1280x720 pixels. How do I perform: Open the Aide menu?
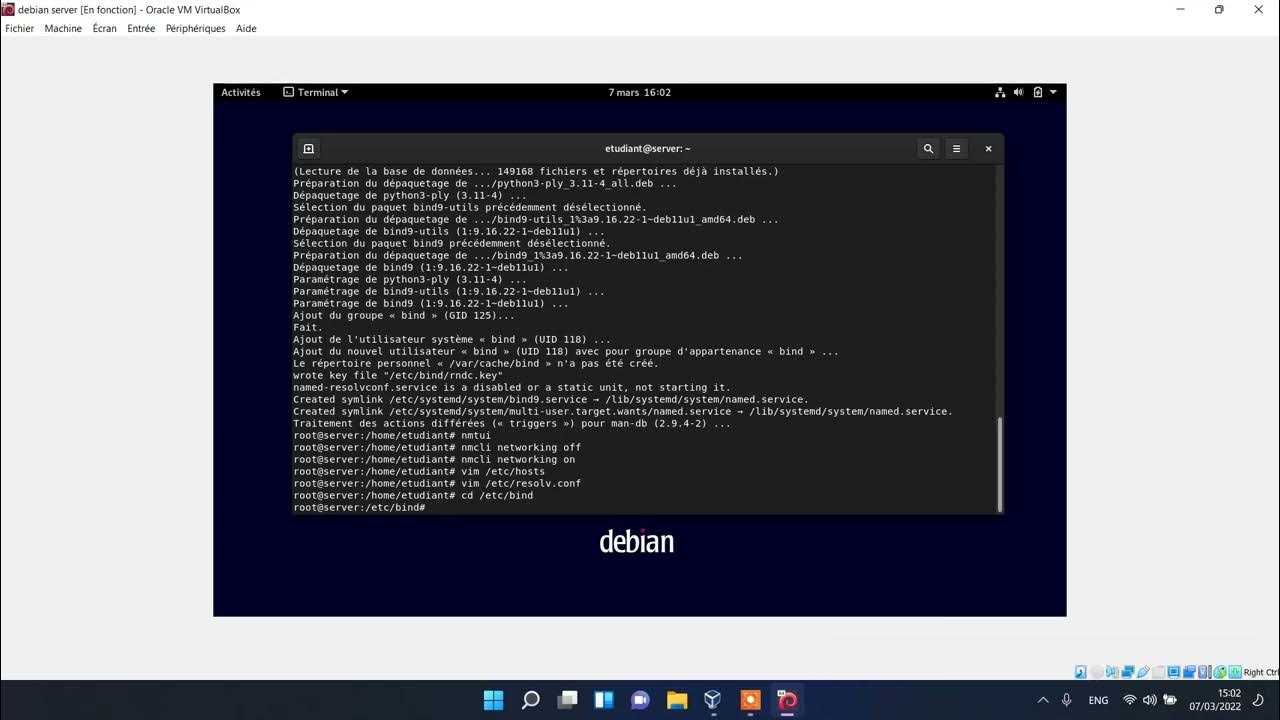coord(246,28)
